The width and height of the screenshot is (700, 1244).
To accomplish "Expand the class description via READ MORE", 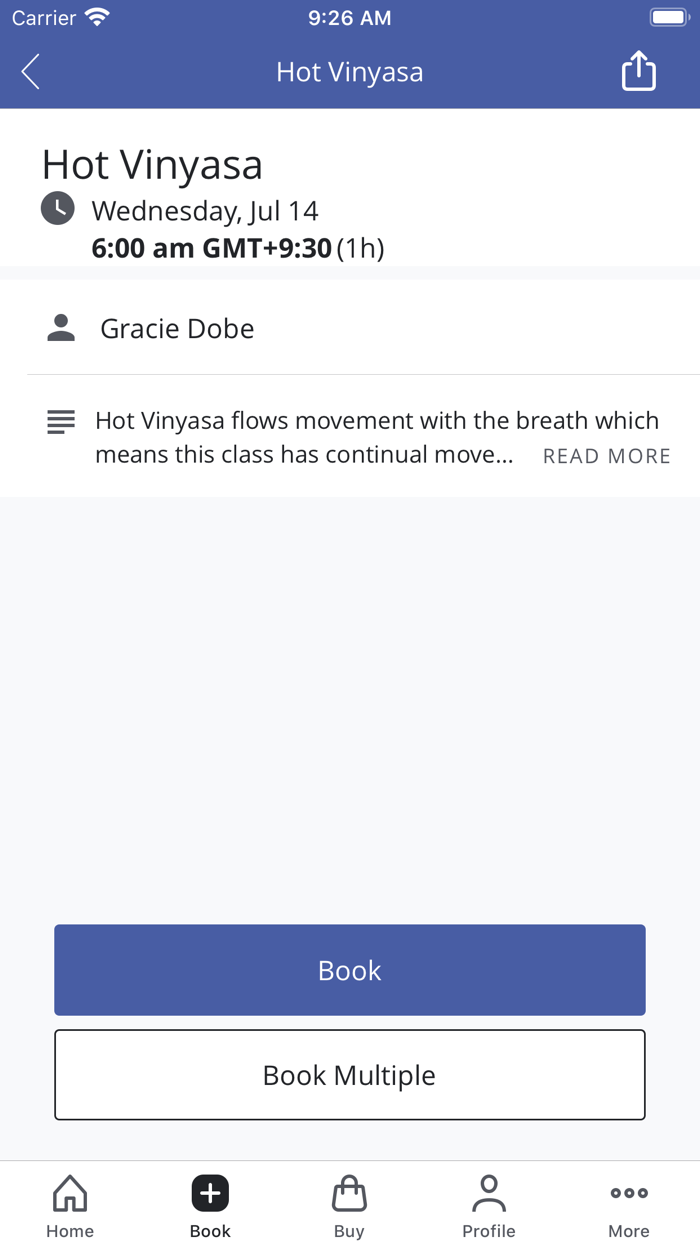I will point(606,456).
